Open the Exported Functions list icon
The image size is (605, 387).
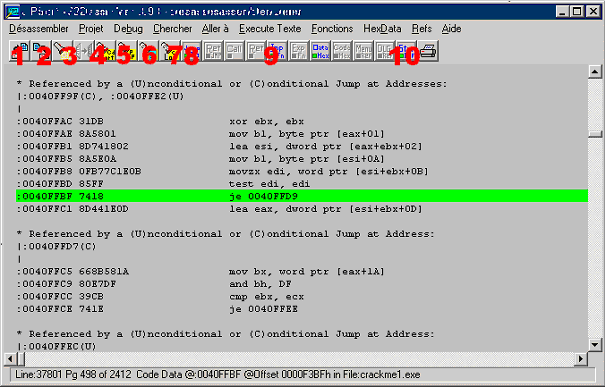(x=299, y=51)
